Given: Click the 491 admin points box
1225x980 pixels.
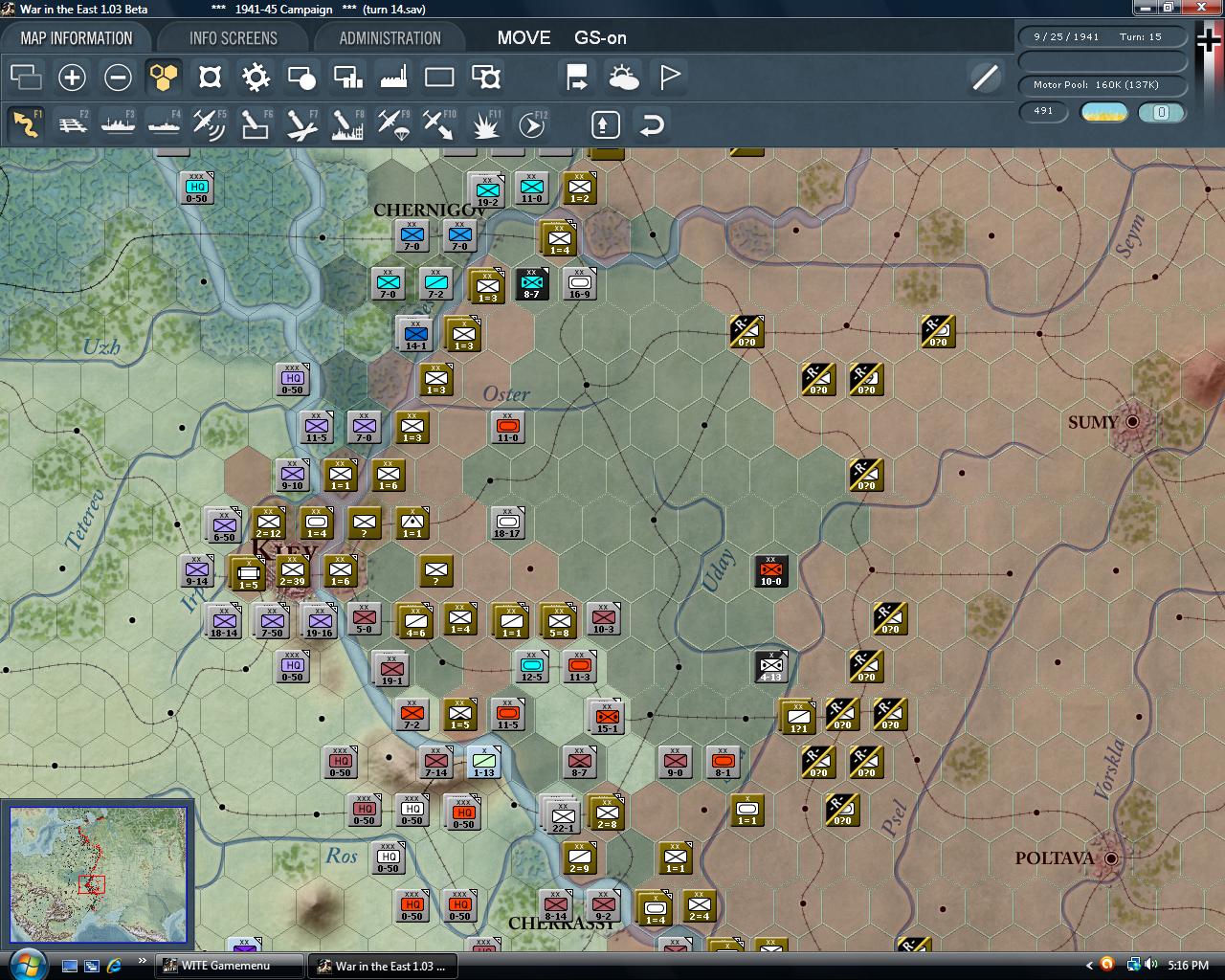Looking at the screenshot, I should point(1043,112).
